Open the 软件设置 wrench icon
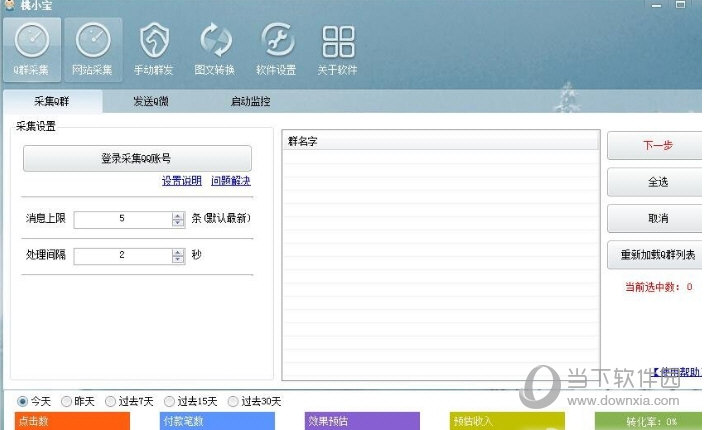The width and height of the screenshot is (704, 430). (x=276, y=49)
